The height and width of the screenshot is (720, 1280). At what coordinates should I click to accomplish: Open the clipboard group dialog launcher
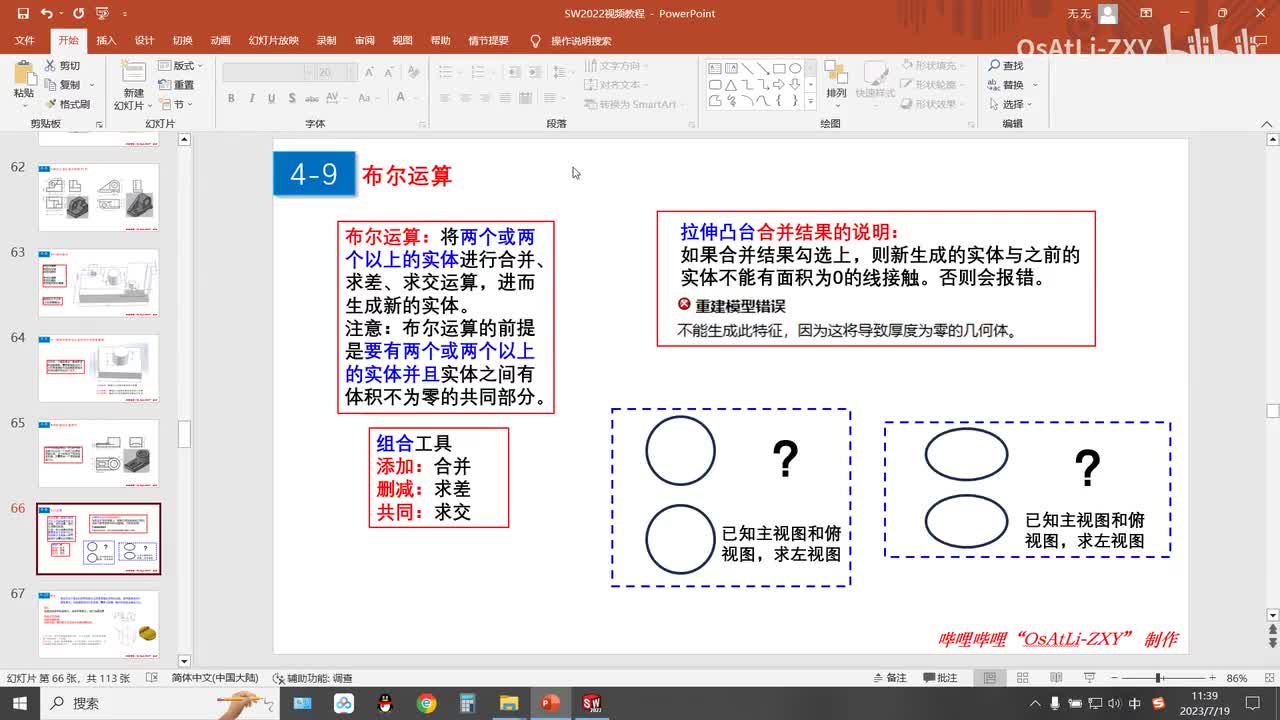point(99,124)
